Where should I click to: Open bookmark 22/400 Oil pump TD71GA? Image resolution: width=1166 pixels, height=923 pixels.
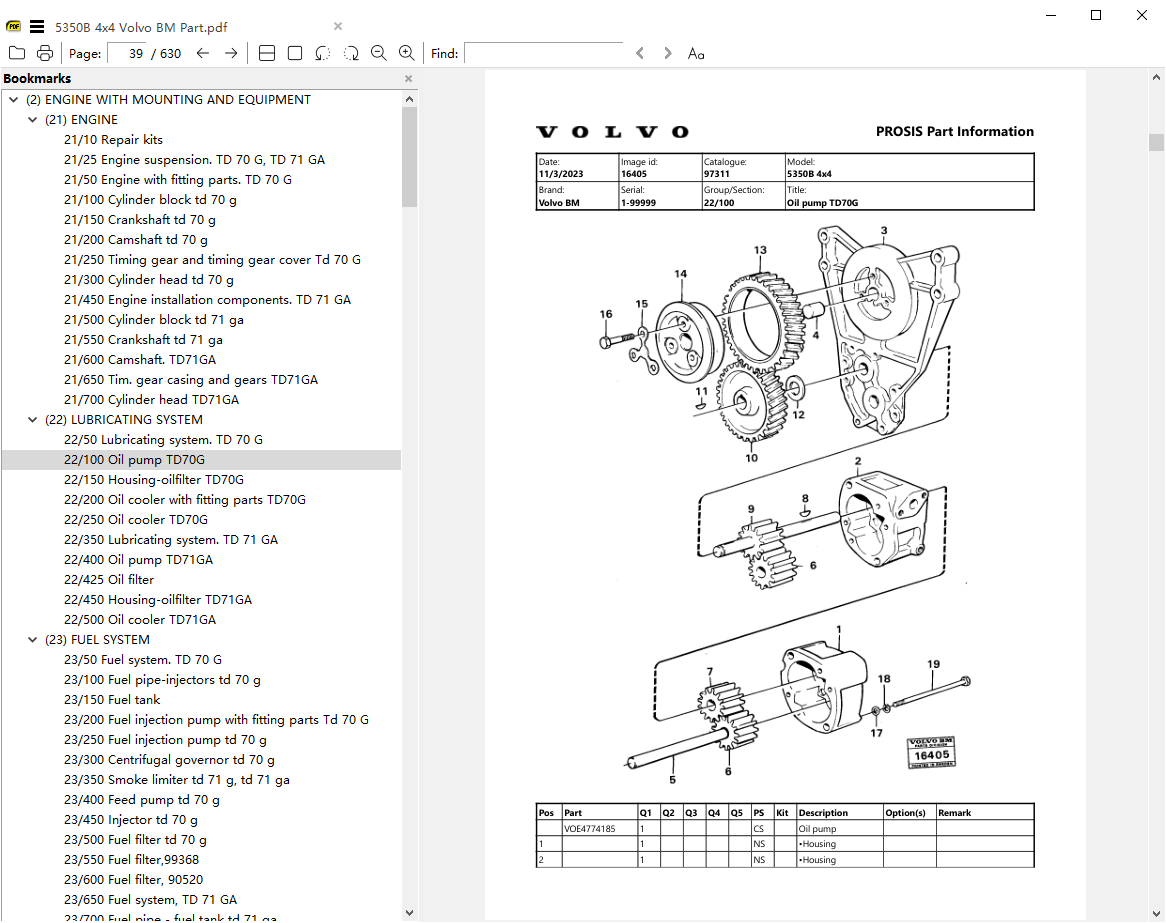click(138, 560)
